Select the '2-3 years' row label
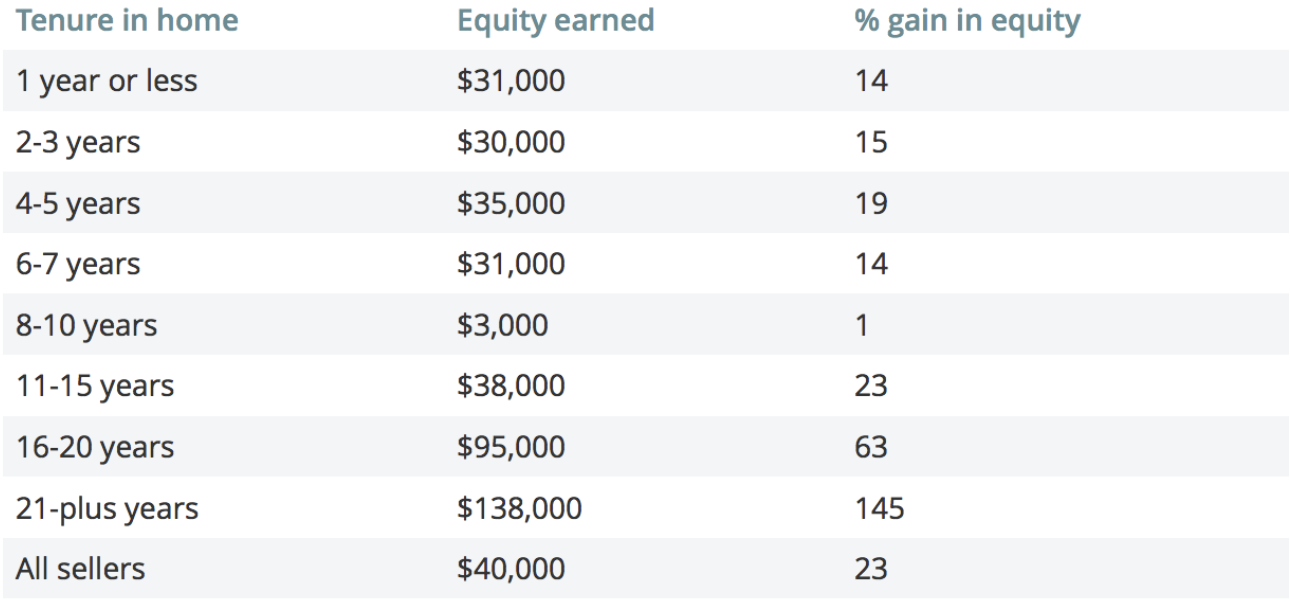The width and height of the screenshot is (1290, 602). coord(78,142)
